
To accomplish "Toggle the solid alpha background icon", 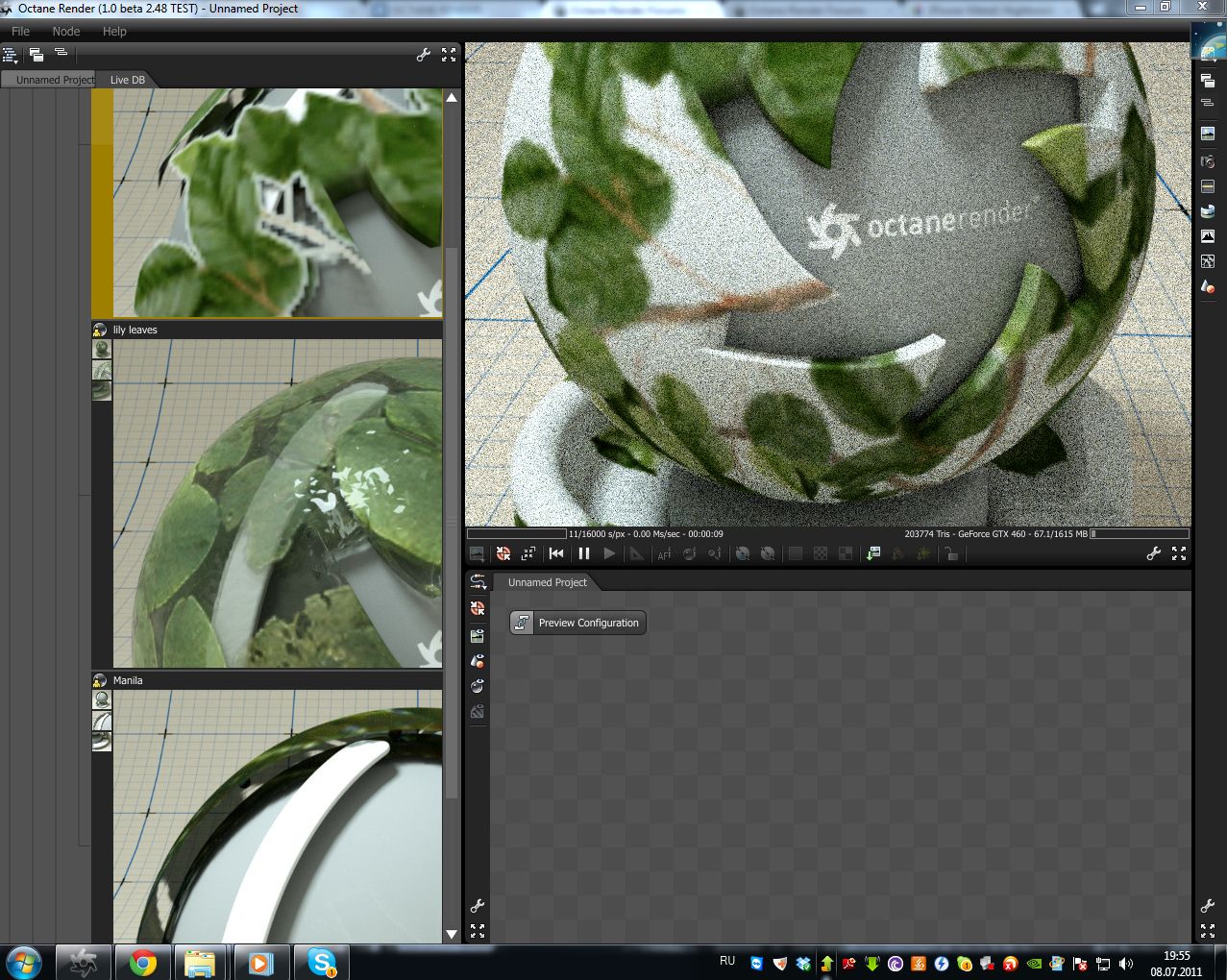I will point(795,553).
